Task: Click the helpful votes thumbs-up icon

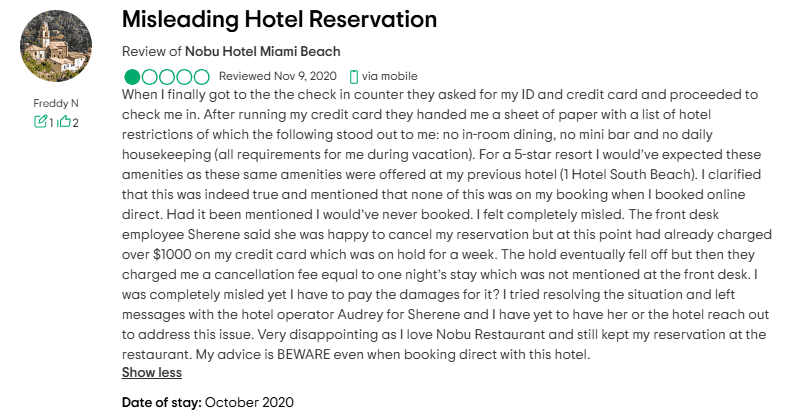Action: pyautogui.click(x=63, y=122)
